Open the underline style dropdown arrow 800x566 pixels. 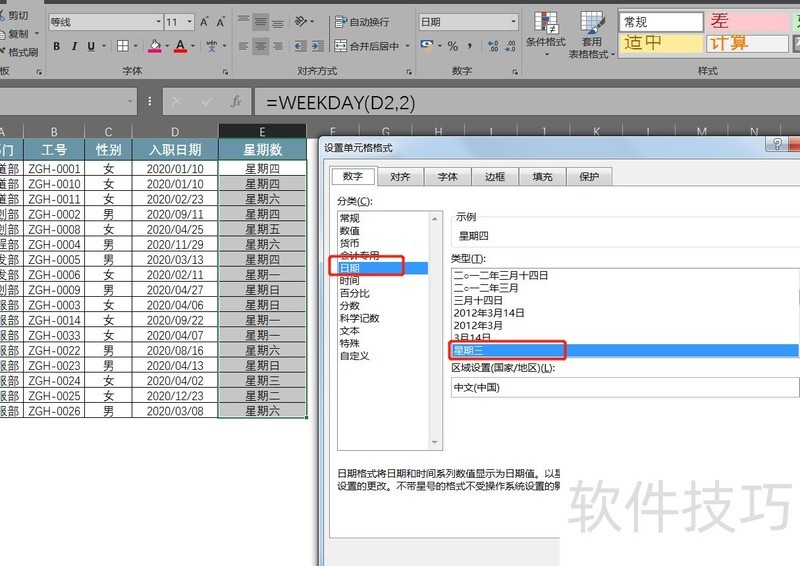coord(104,46)
